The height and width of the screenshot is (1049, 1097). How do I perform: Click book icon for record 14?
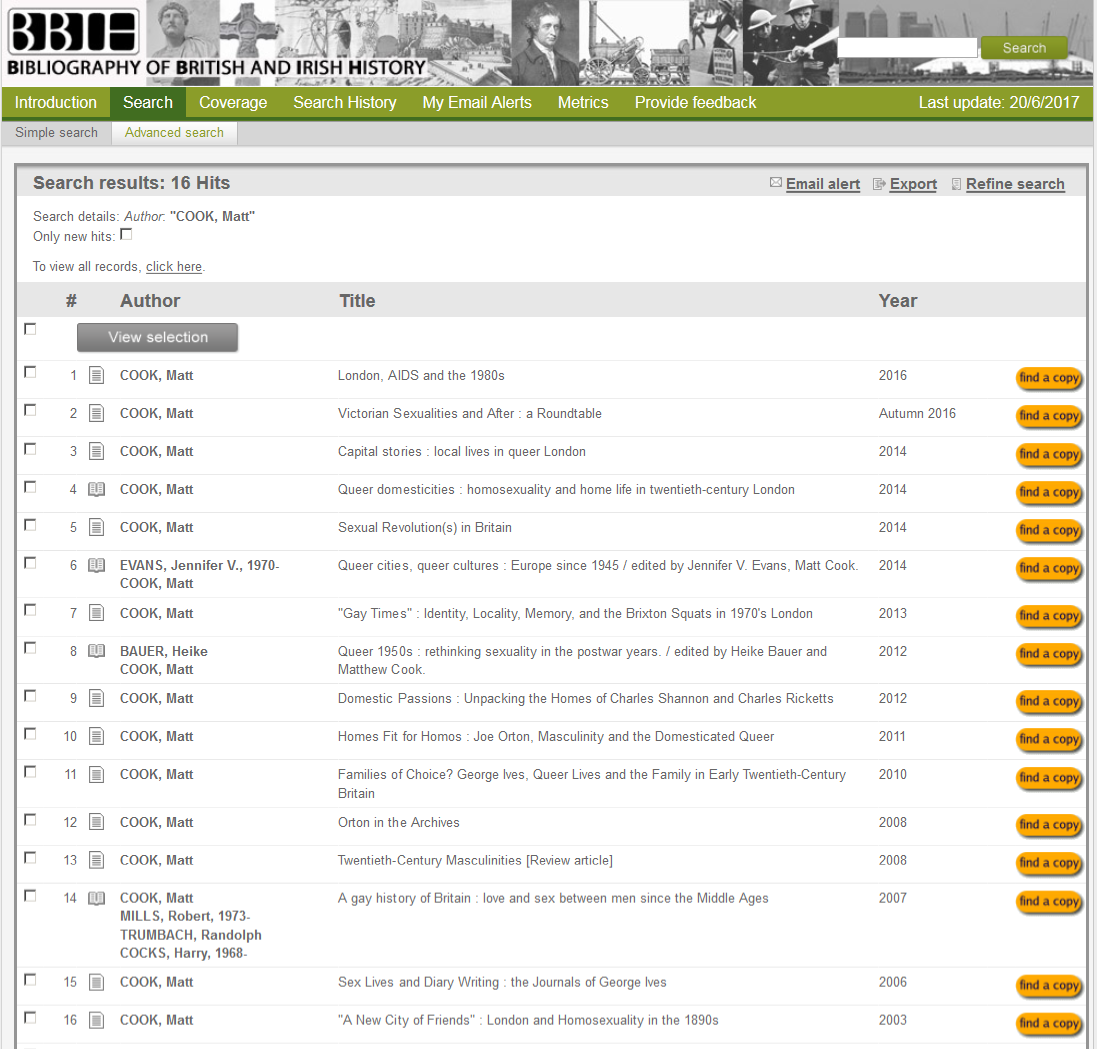coord(96,899)
